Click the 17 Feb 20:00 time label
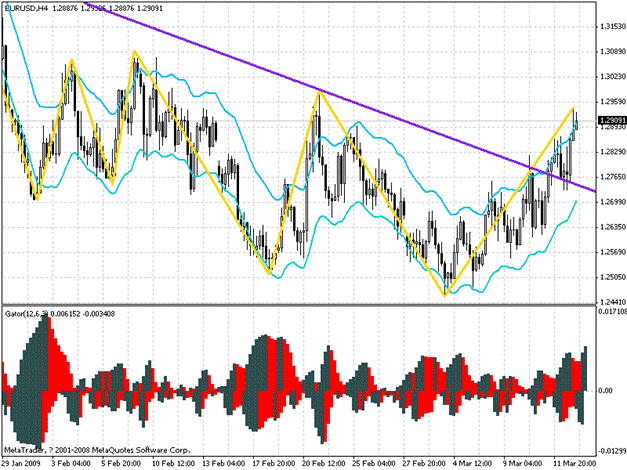This screenshot has width=627, height=470. click(x=274, y=463)
